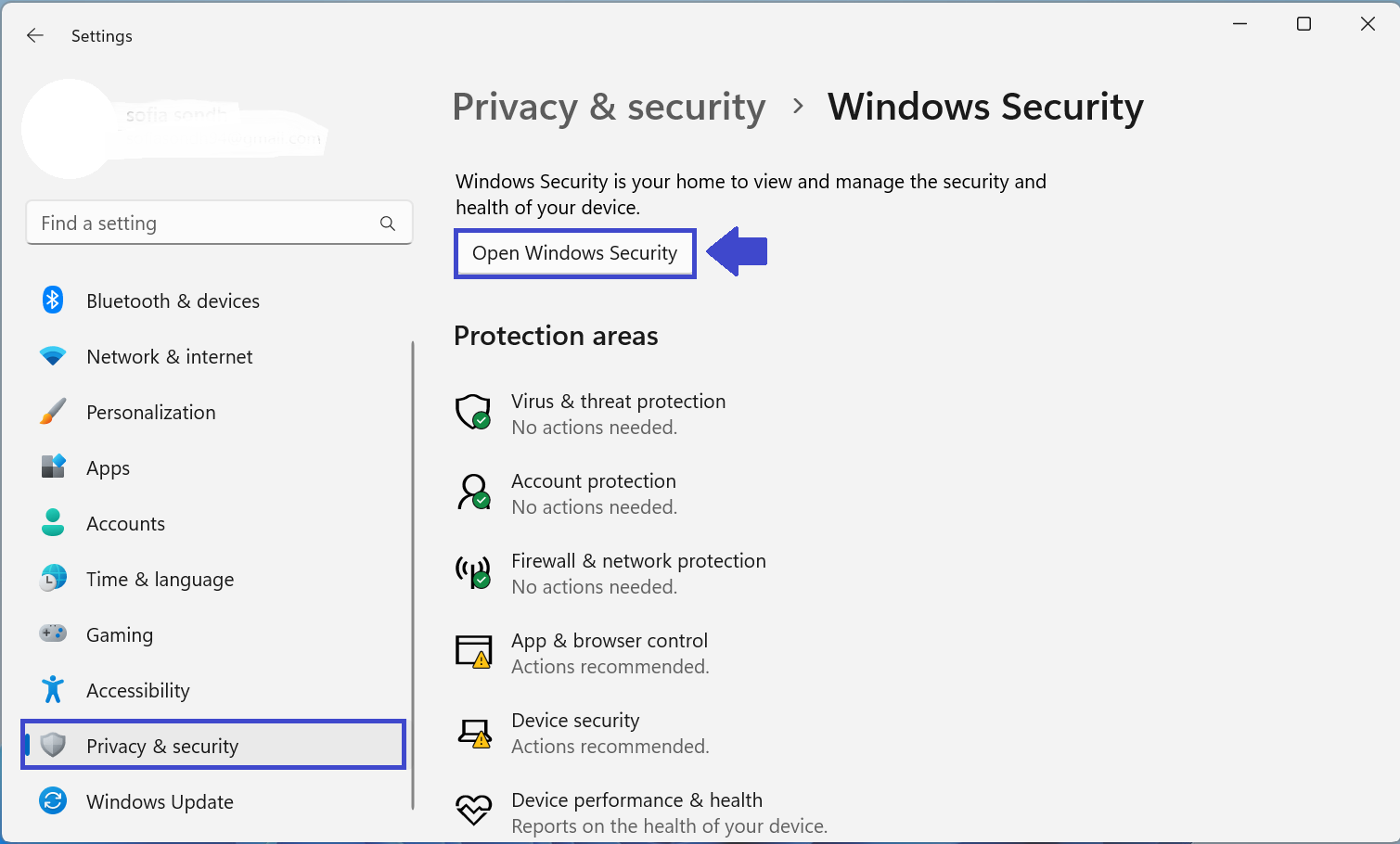Click Open Windows Security button
This screenshot has height=844, width=1400.
pos(574,253)
